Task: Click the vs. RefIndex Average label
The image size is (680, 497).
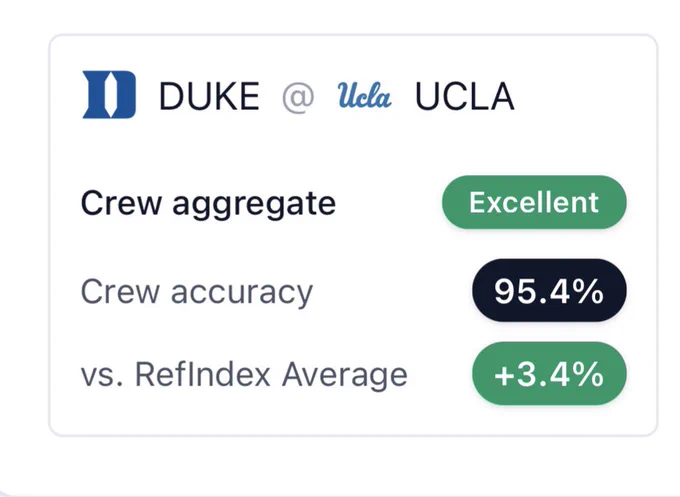Action: [x=244, y=375]
